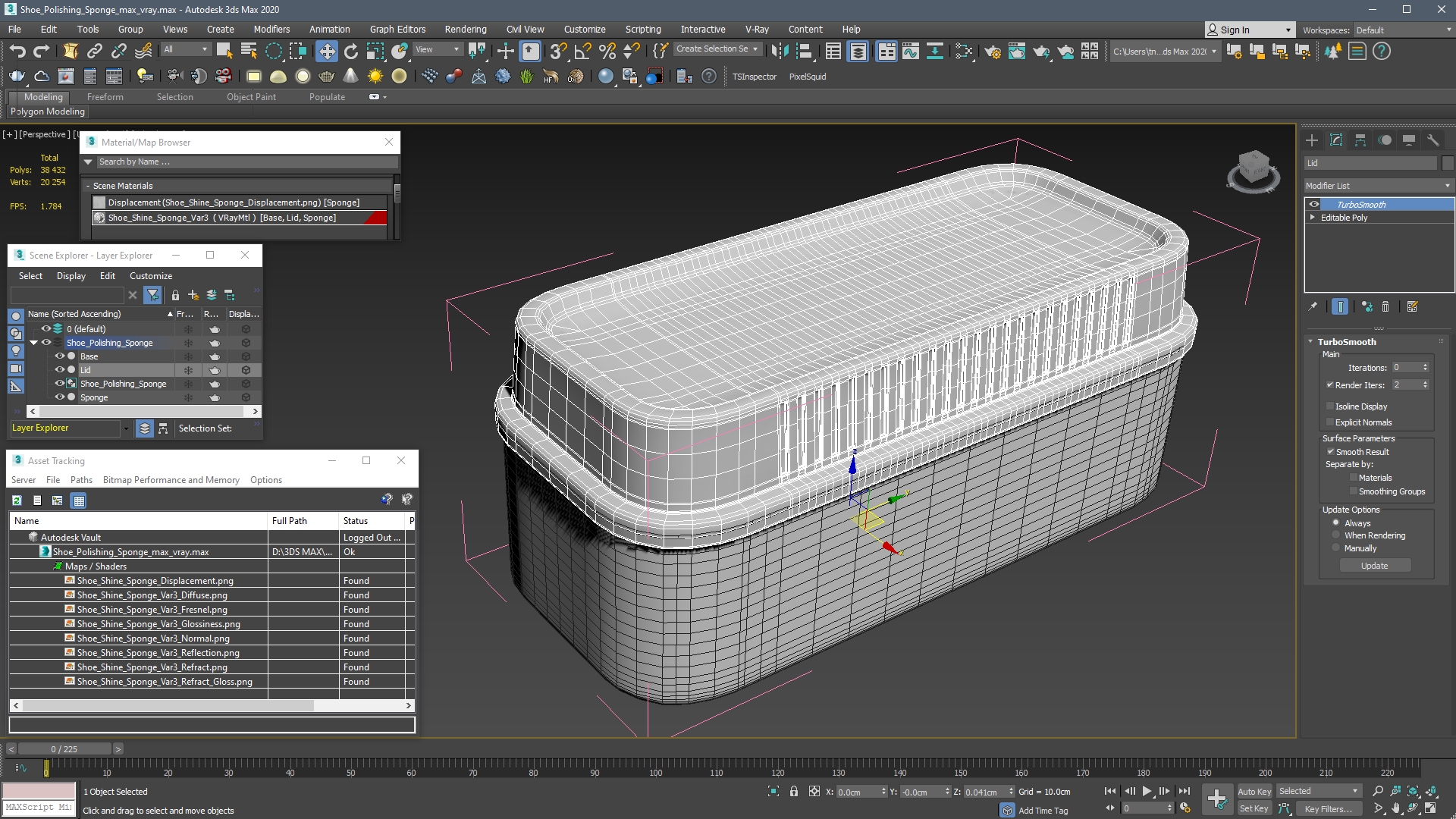The width and height of the screenshot is (1456, 819).
Task: Open the Hierarchy command panel tab
Action: [x=1360, y=140]
